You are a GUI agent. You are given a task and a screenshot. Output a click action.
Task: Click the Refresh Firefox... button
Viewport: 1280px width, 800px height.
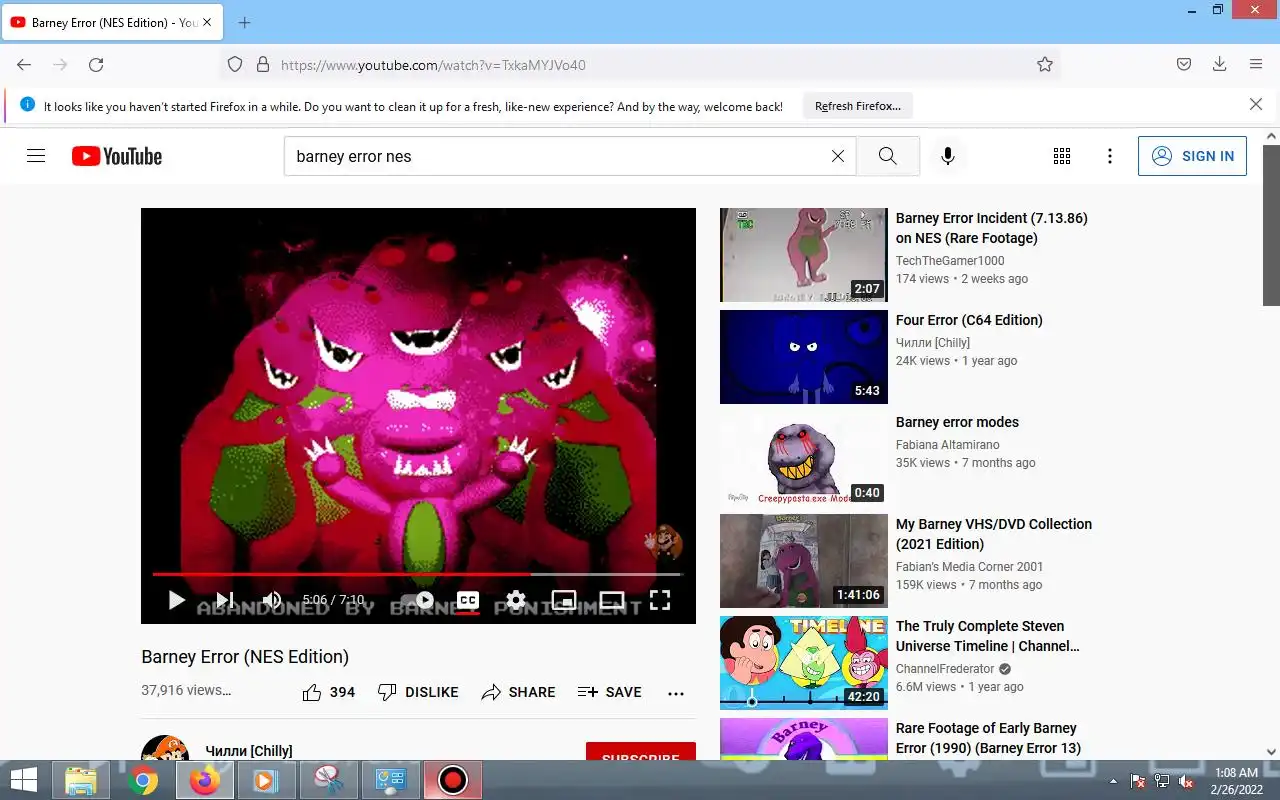click(x=858, y=106)
